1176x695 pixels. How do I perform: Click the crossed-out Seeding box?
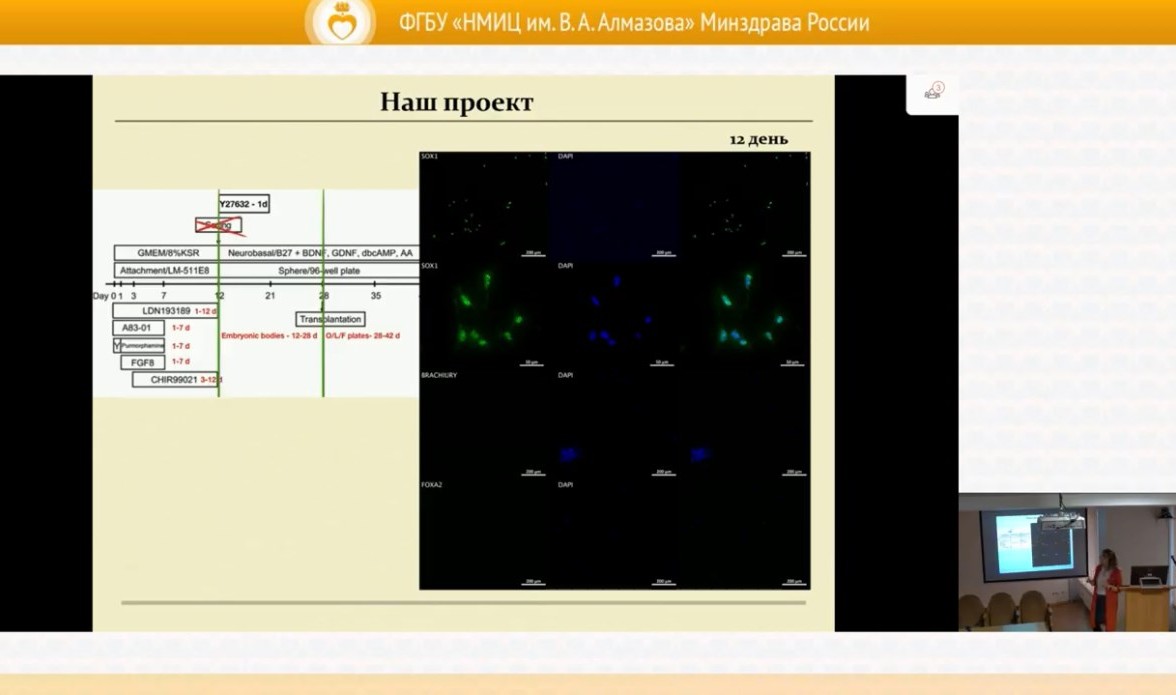tap(218, 225)
